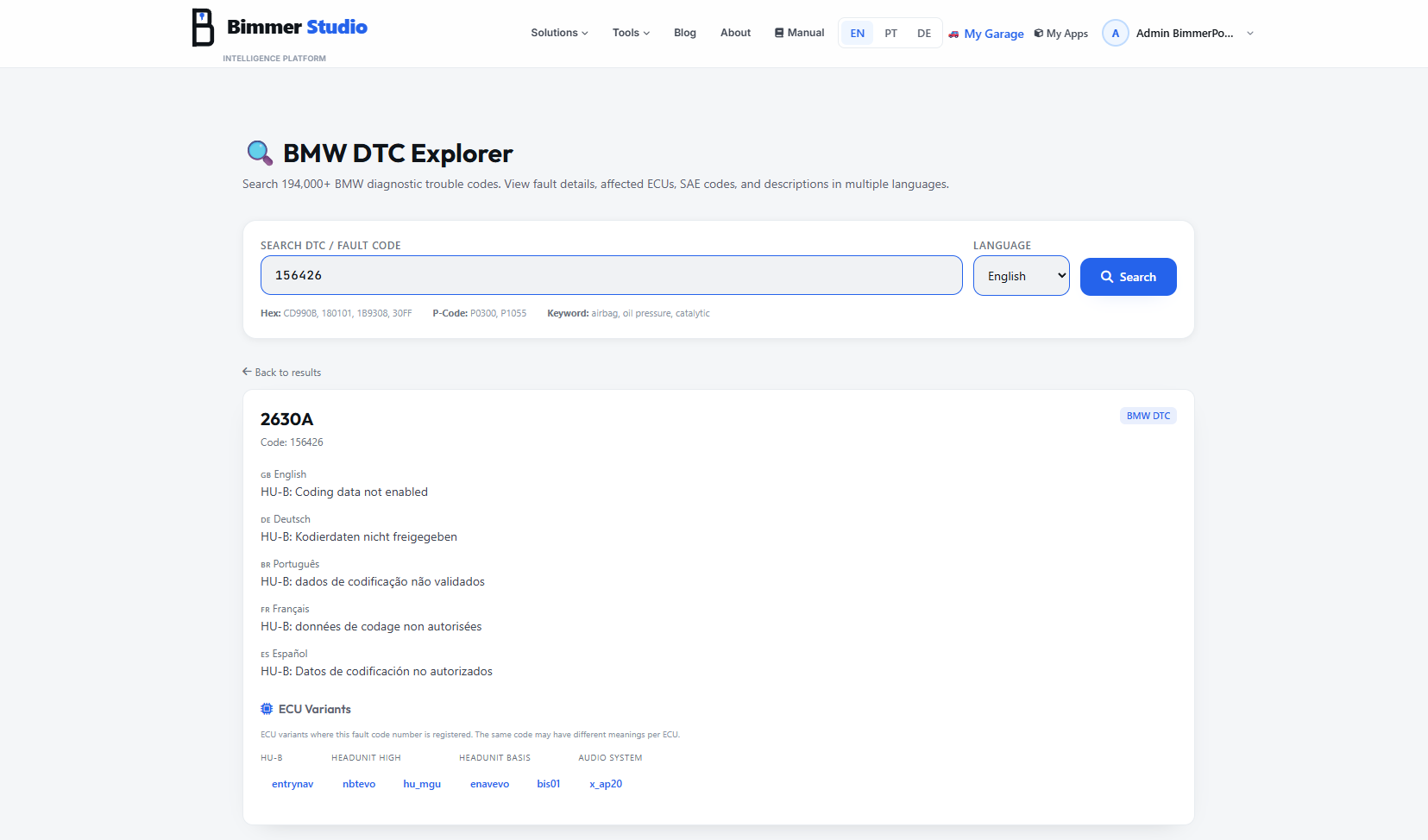
Task: Open the Solutions dropdown menu
Action: click(559, 33)
